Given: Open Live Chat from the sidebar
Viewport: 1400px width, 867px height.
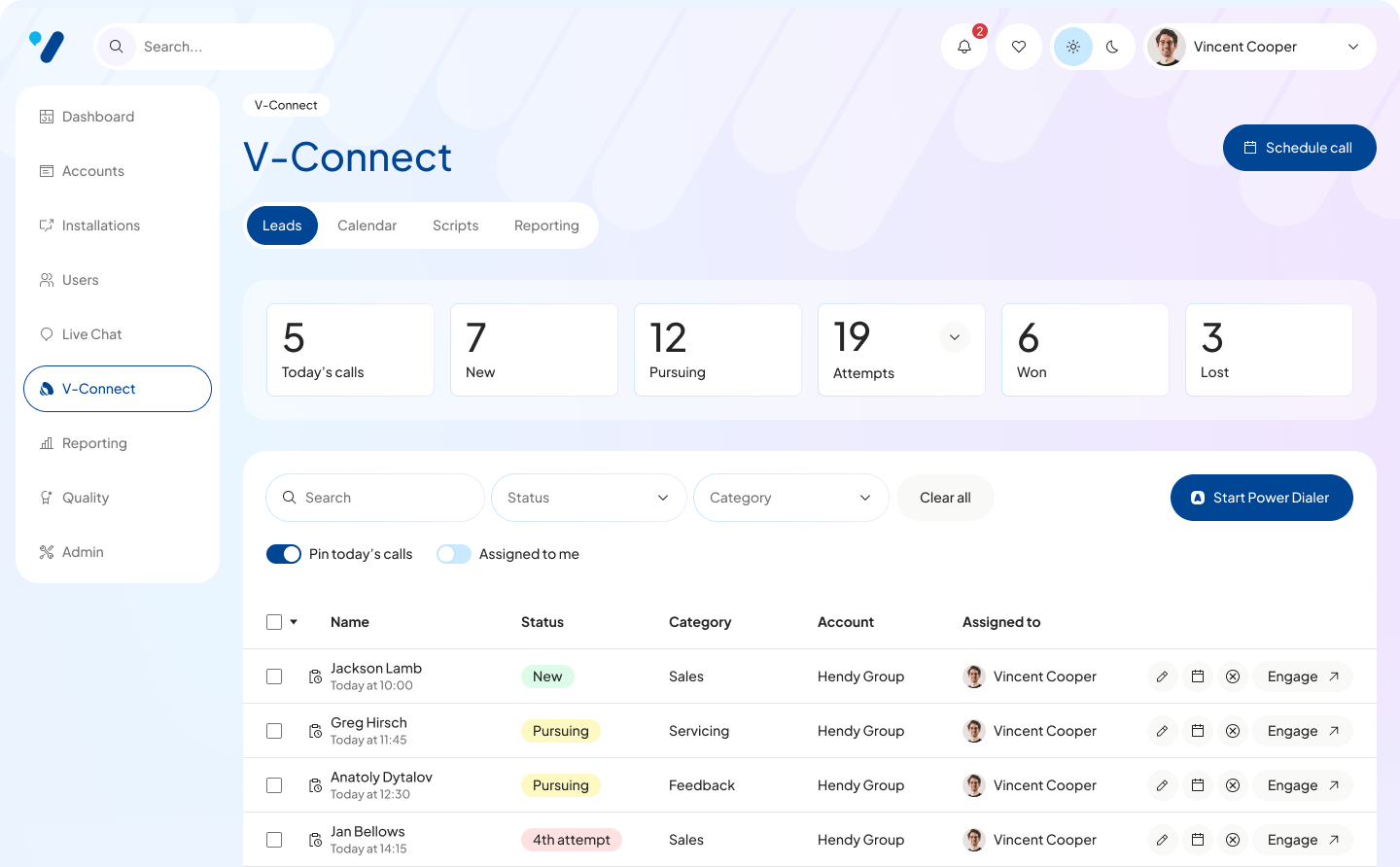Looking at the screenshot, I should coord(90,333).
